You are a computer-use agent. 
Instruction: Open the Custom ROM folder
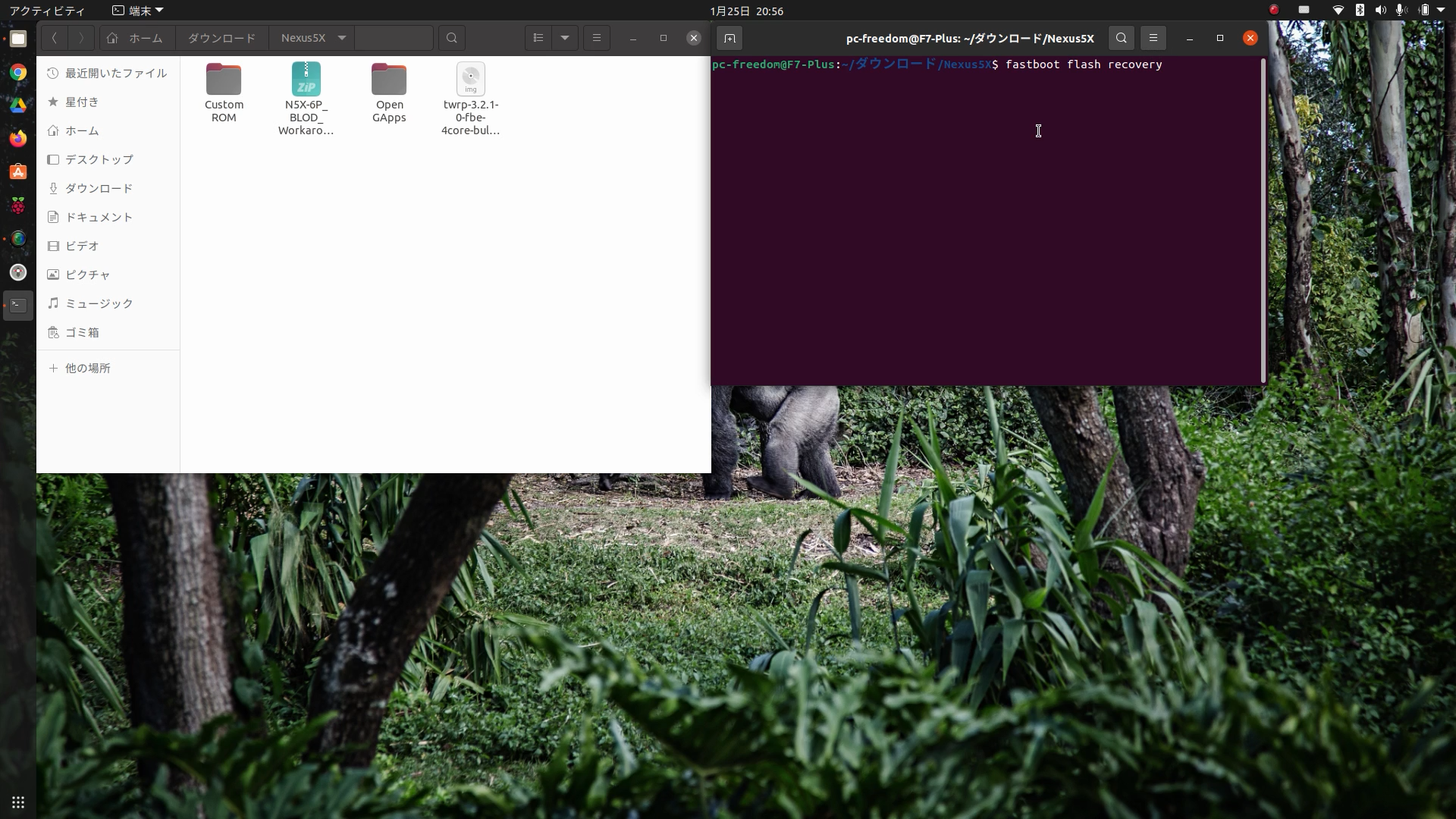224,93
